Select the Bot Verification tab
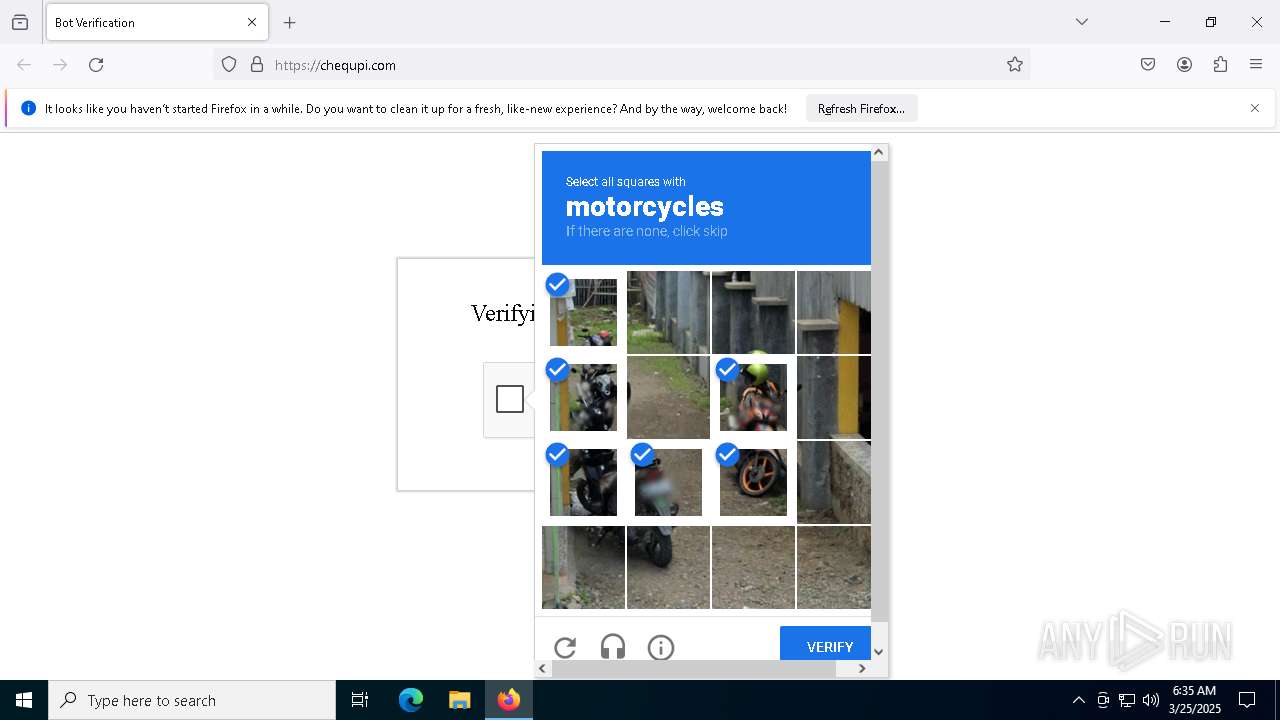The height and width of the screenshot is (720, 1280). [157, 22]
